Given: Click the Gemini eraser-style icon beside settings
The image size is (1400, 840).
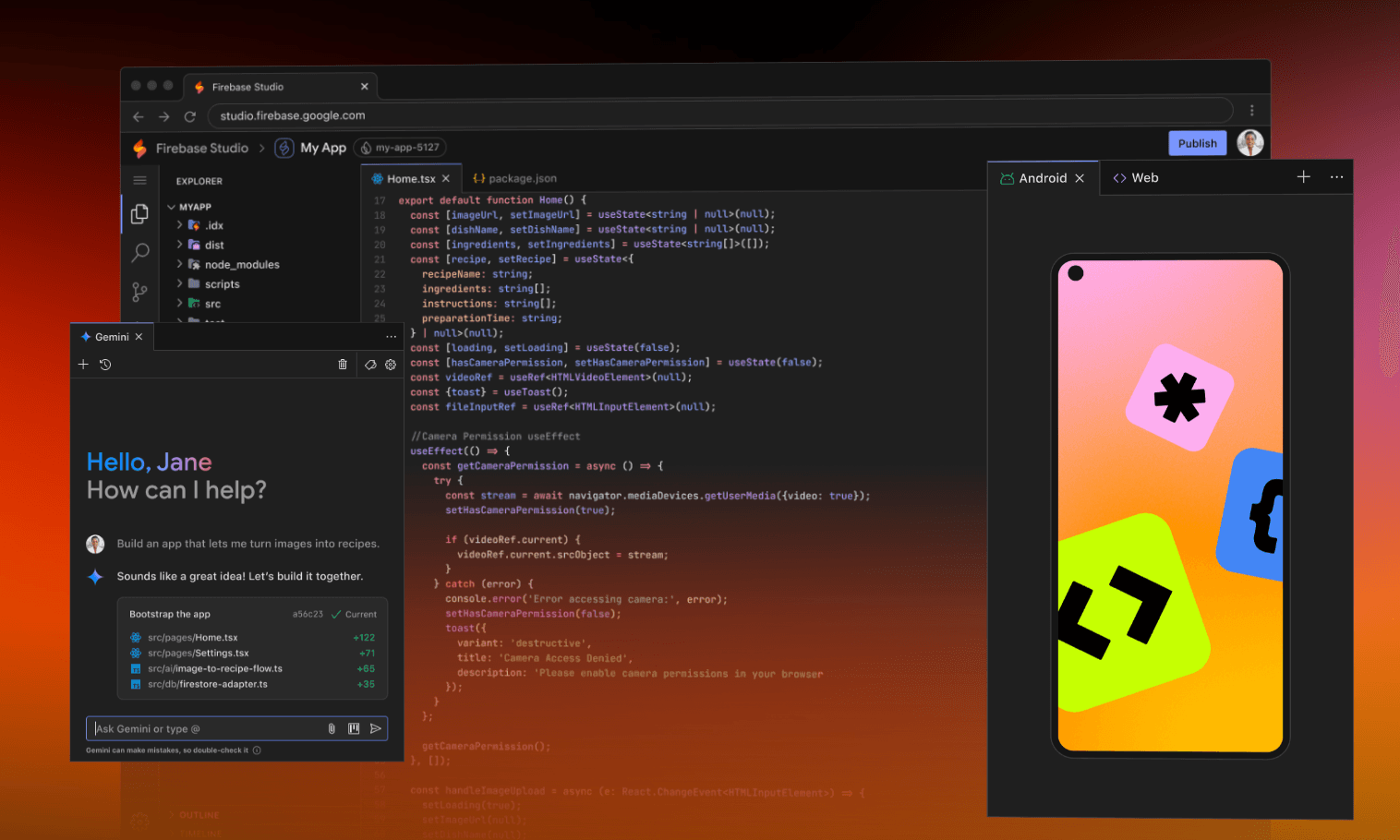Looking at the screenshot, I should (x=370, y=365).
